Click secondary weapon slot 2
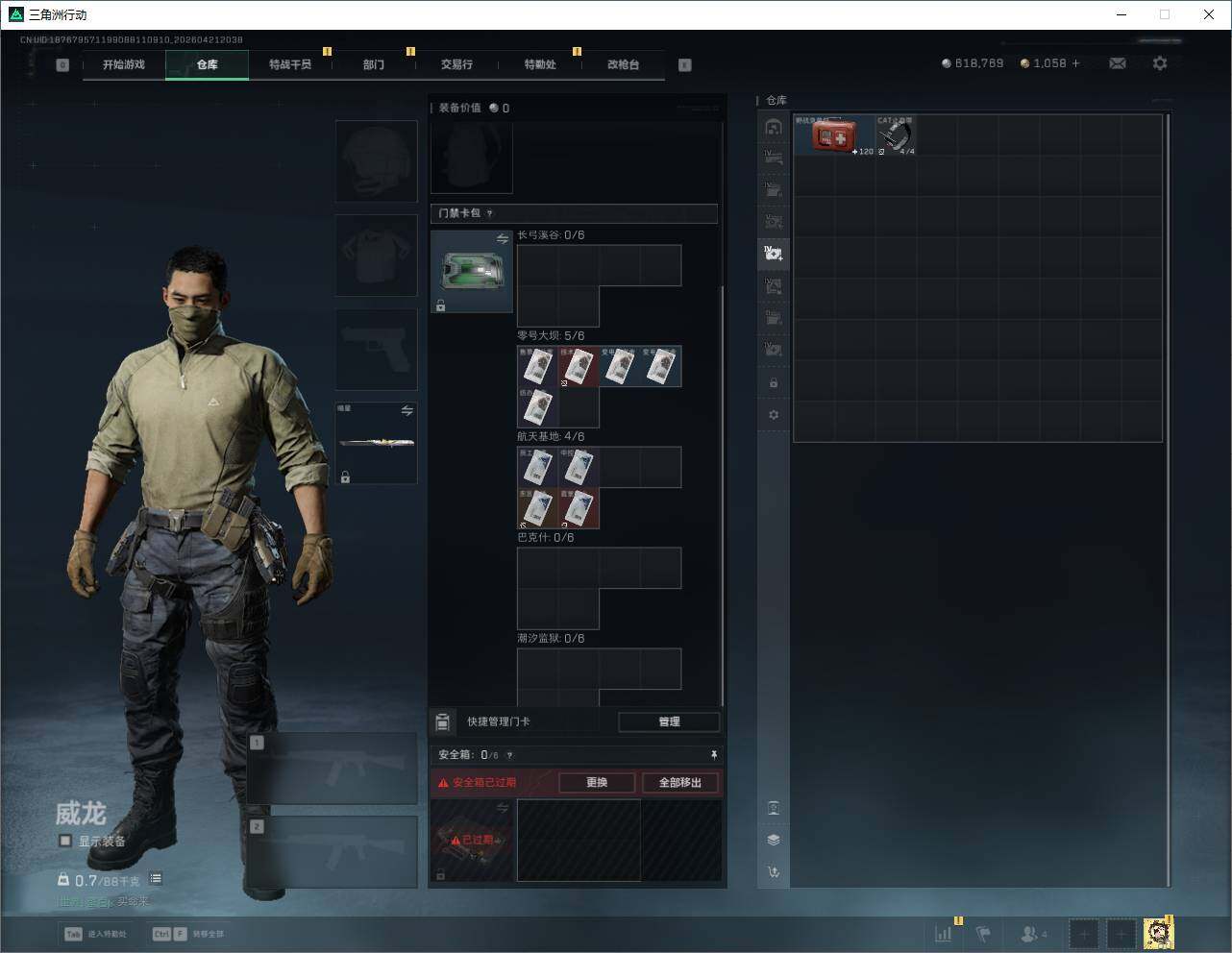This screenshot has height=953, width=1232. coord(333,853)
